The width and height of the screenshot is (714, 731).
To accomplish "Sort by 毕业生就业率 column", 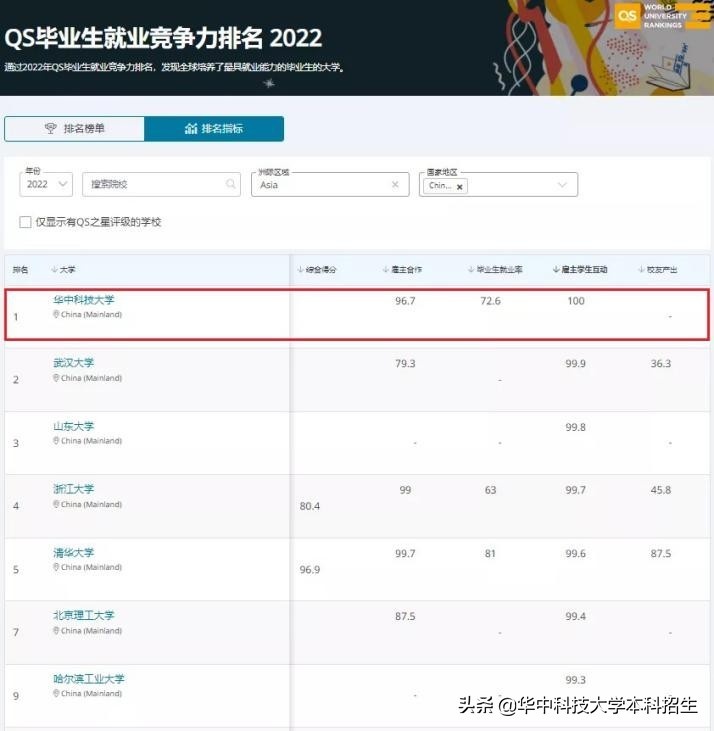I will click(x=495, y=269).
